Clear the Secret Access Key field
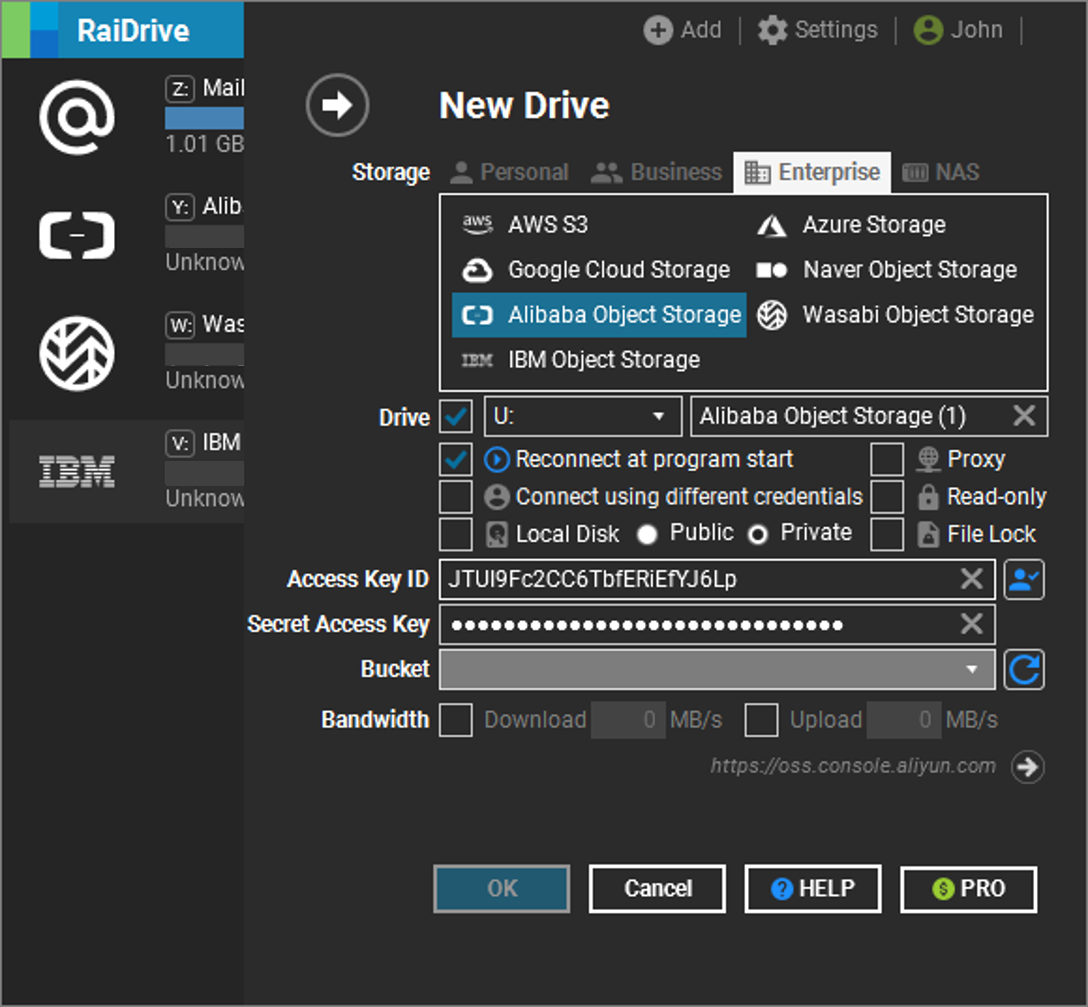This screenshot has height=1007, width=1088. (x=971, y=624)
